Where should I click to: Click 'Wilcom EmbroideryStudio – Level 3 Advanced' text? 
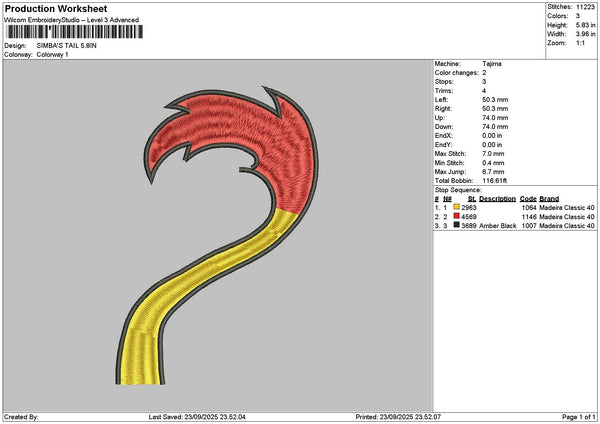coord(72,20)
